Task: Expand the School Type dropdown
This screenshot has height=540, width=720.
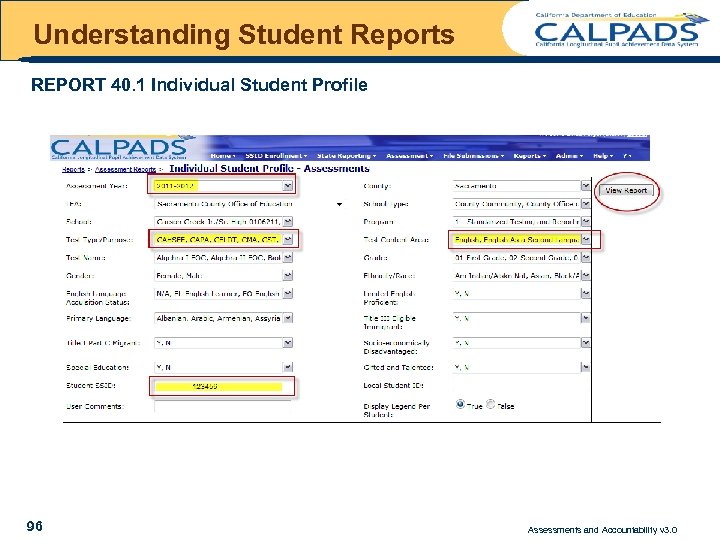Action: tap(585, 204)
